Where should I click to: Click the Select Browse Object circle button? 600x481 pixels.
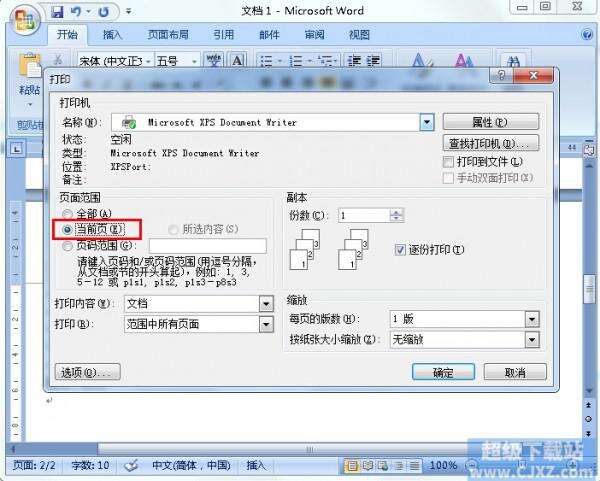coord(589,419)
